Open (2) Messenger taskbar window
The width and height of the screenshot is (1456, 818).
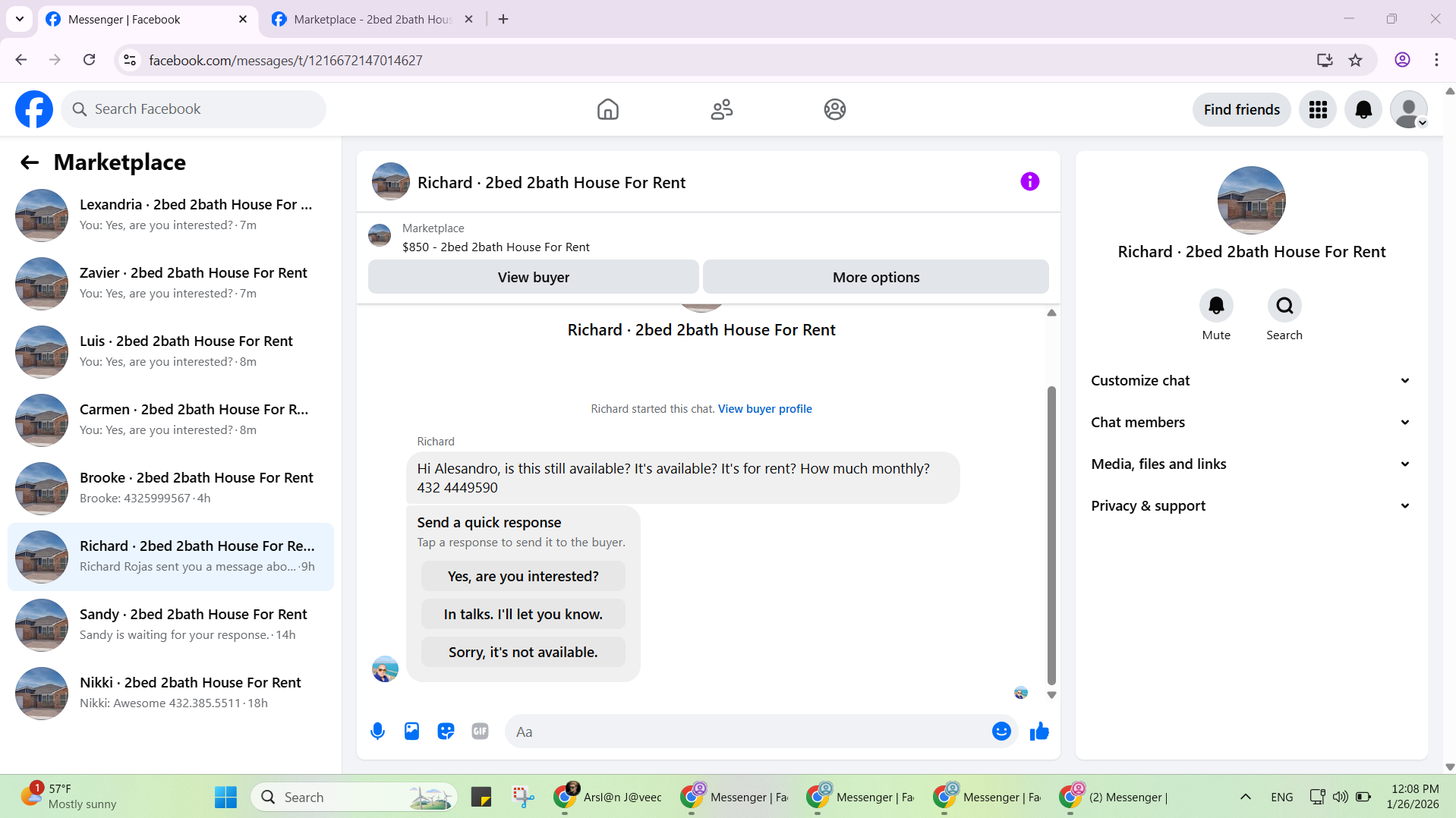[1114, 797]
